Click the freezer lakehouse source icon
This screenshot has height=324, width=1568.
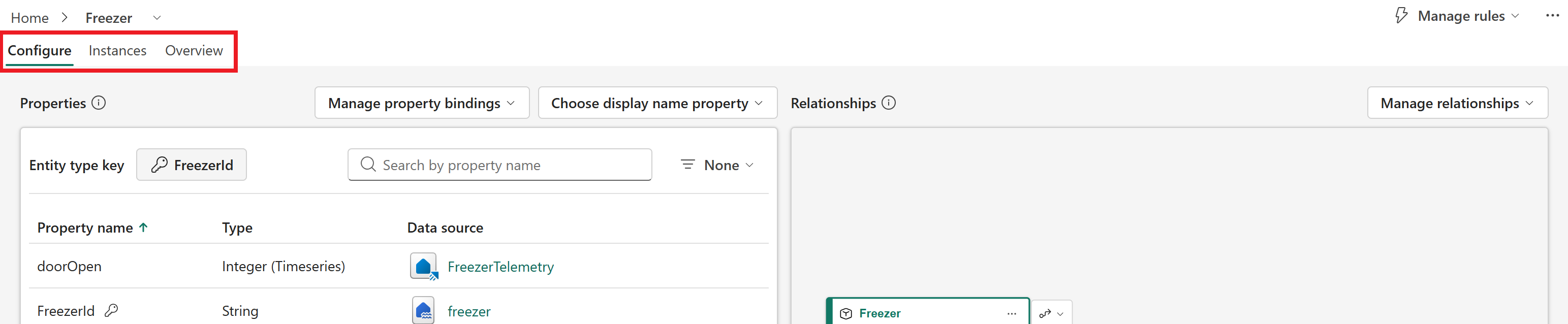(423, 311)
